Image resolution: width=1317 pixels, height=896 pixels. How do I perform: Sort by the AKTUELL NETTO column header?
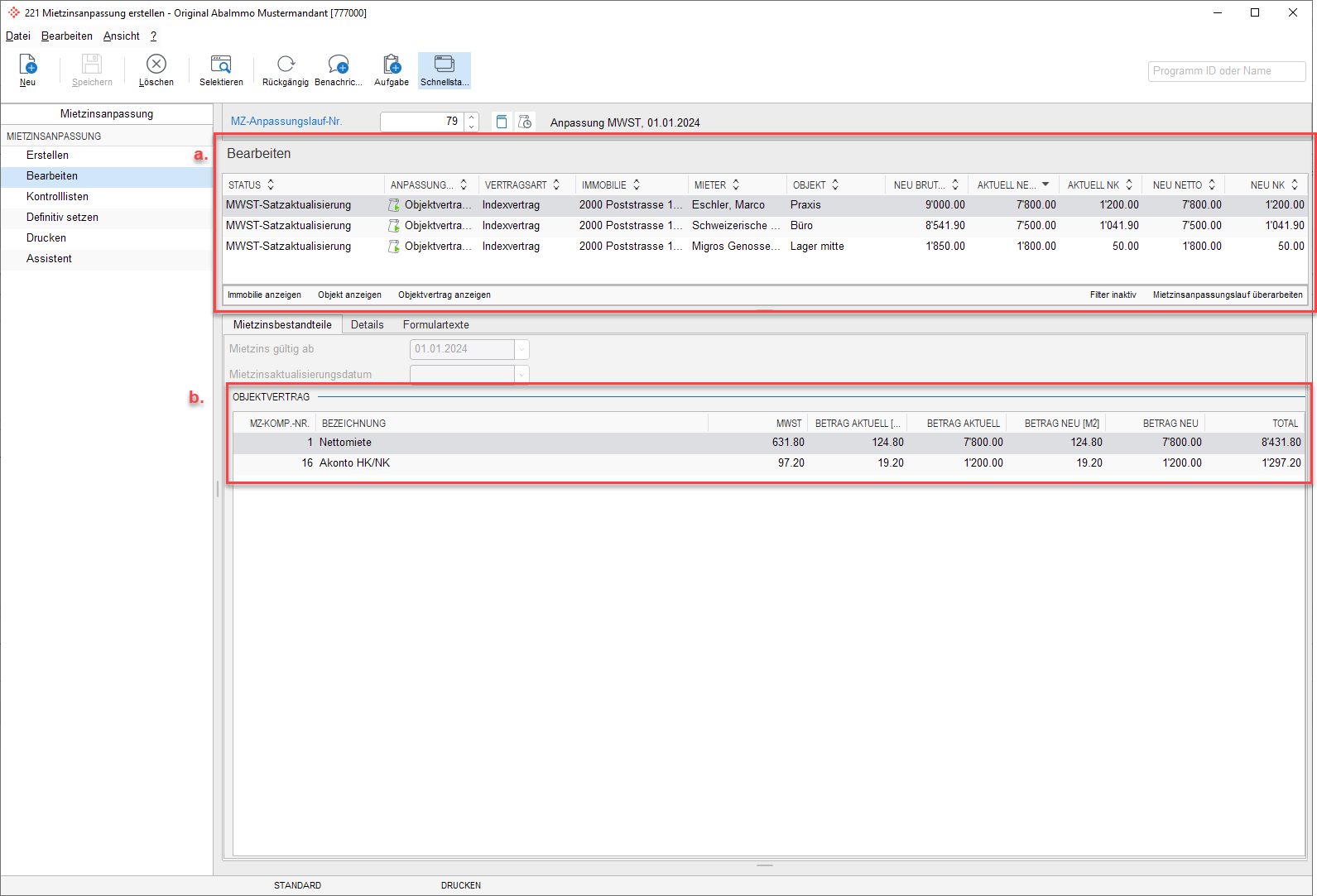(1013, 184)
